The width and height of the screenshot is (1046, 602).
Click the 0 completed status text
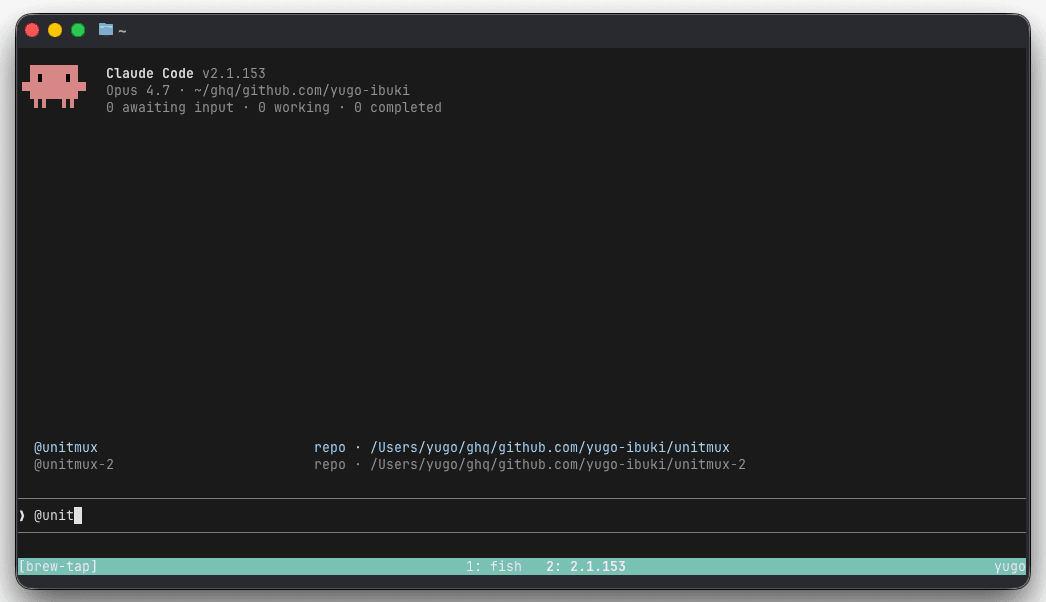pyautogui.click(x=398, y=107)
